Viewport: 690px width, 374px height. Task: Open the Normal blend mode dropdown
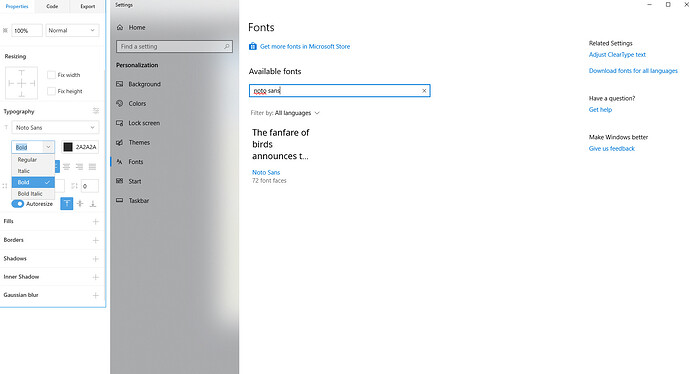pyautogui.click(x=72, y=30)
